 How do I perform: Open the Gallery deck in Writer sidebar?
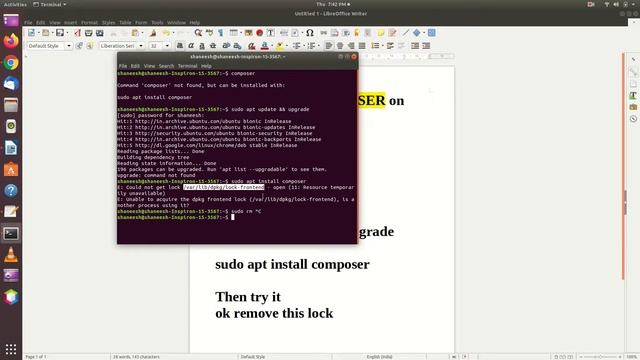pos(633,107)
